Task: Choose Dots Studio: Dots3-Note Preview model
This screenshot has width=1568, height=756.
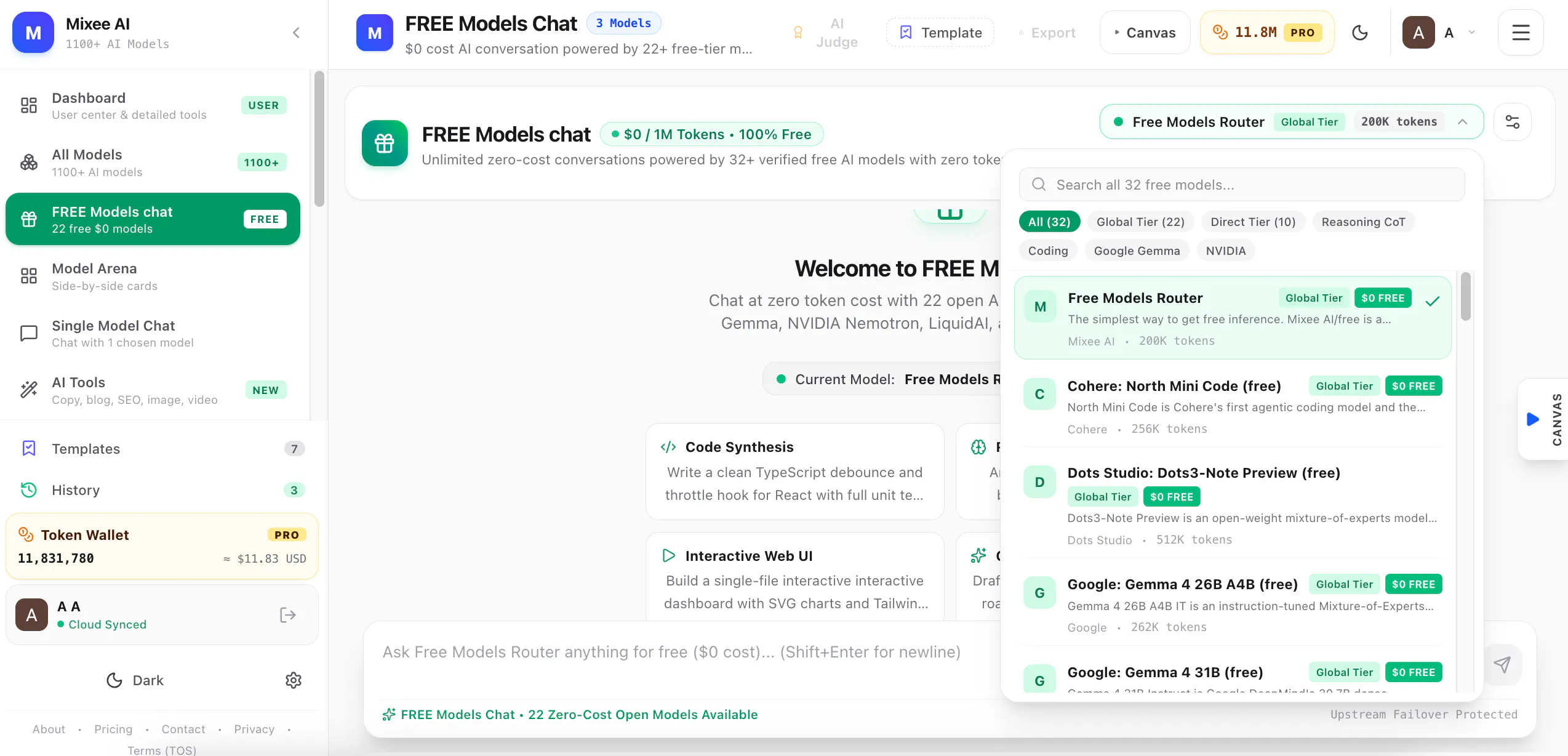Action: [x=1233, y=505]
